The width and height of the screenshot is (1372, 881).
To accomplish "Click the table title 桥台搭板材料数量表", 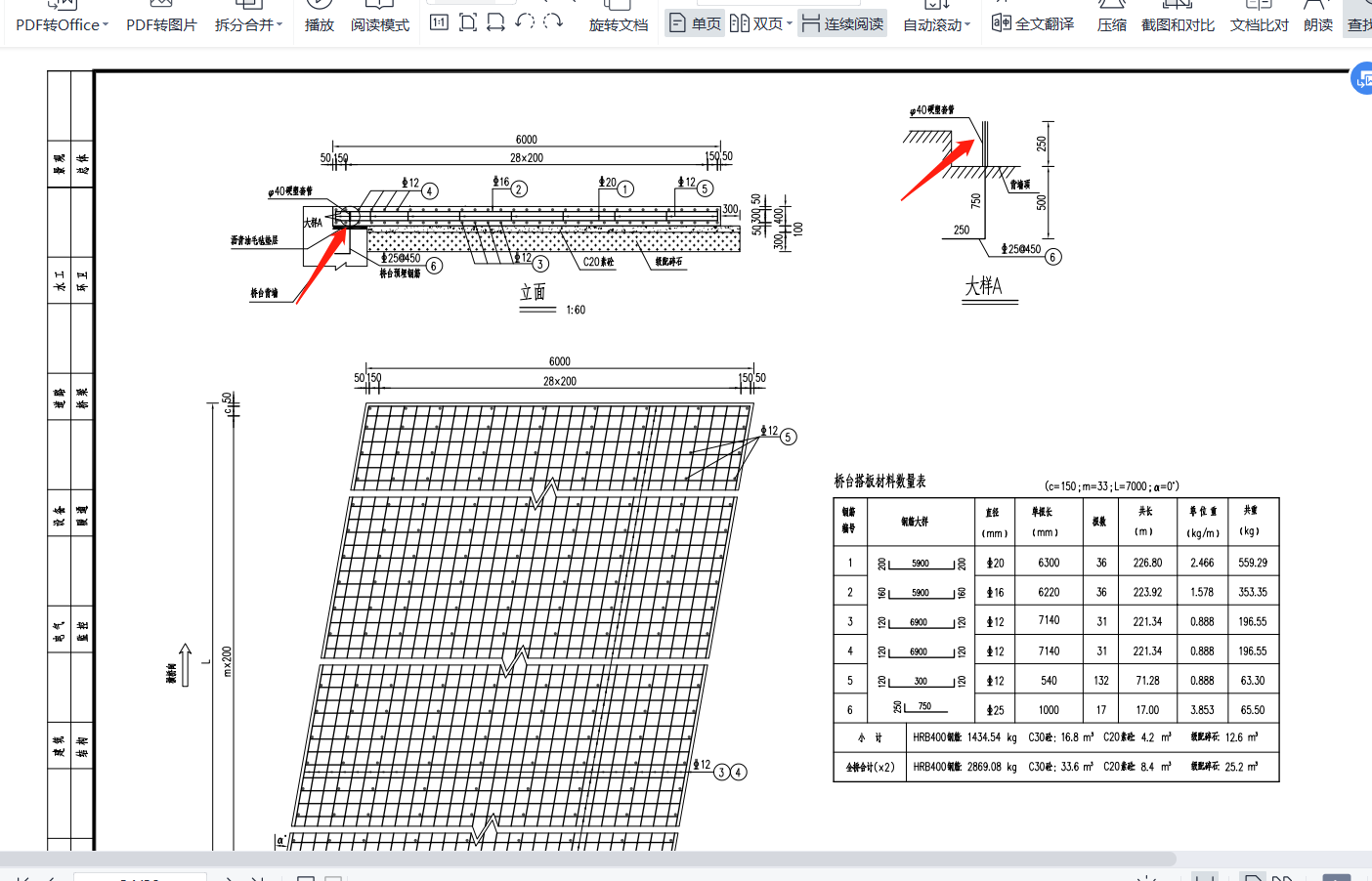I will point(879,481).
